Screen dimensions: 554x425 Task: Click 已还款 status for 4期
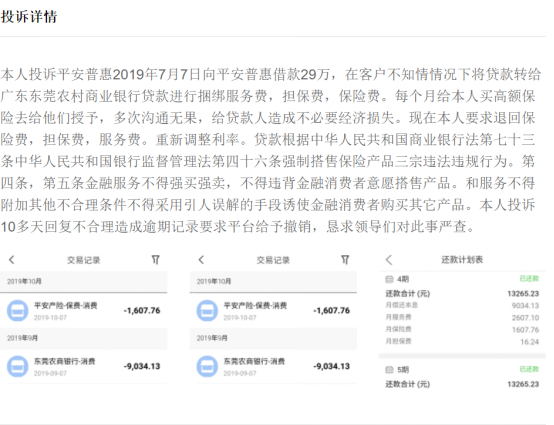[x=529, y=279]
